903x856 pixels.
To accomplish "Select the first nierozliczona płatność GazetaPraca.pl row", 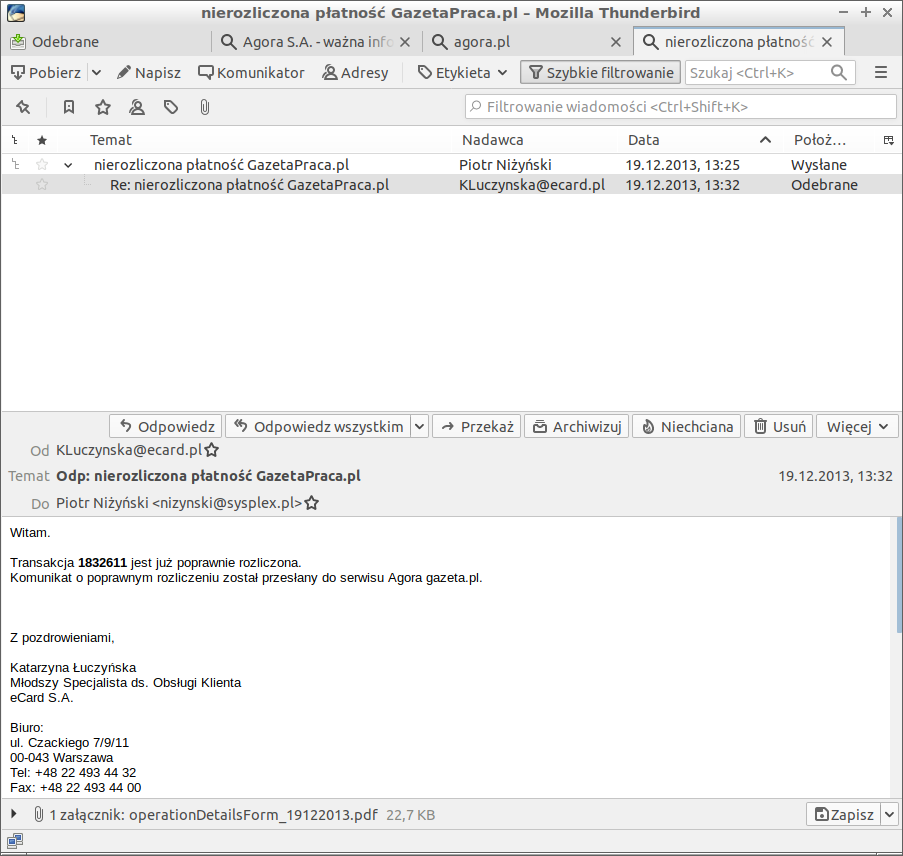I will pyautogui.click(x=452, y=165).
